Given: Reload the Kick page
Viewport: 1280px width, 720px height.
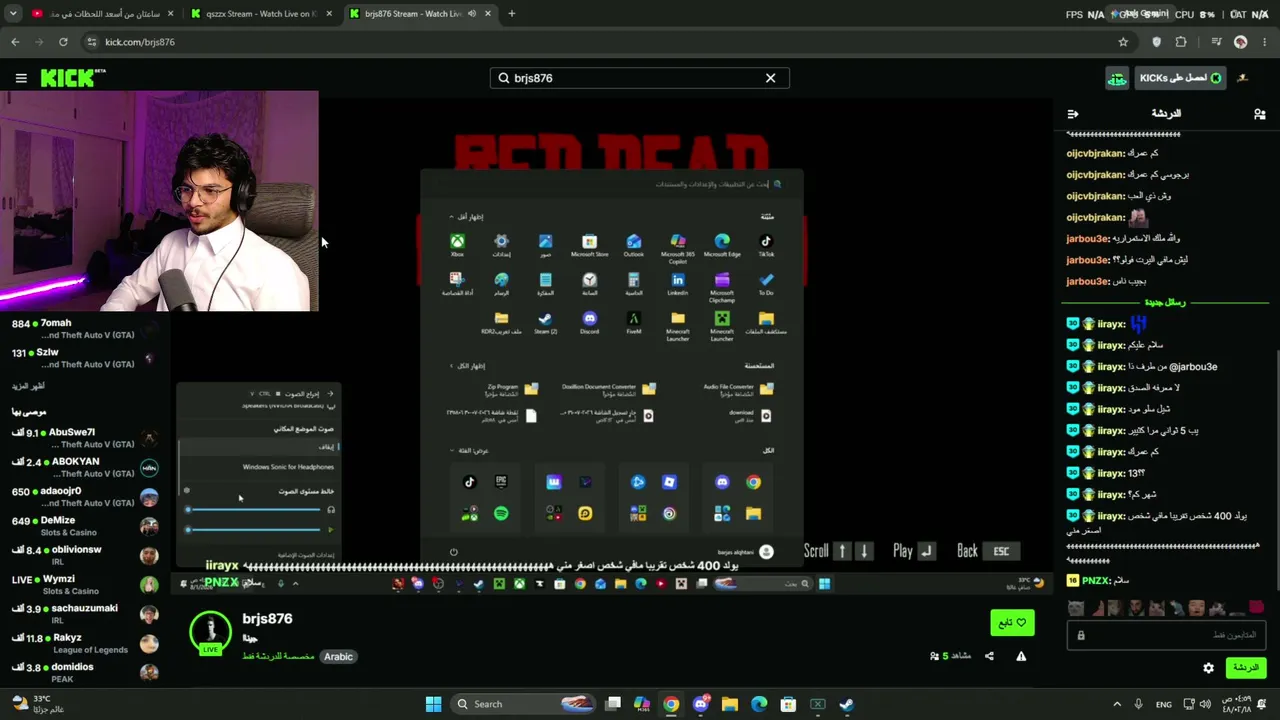Looking at the screenshot, I should pos(63,42).
